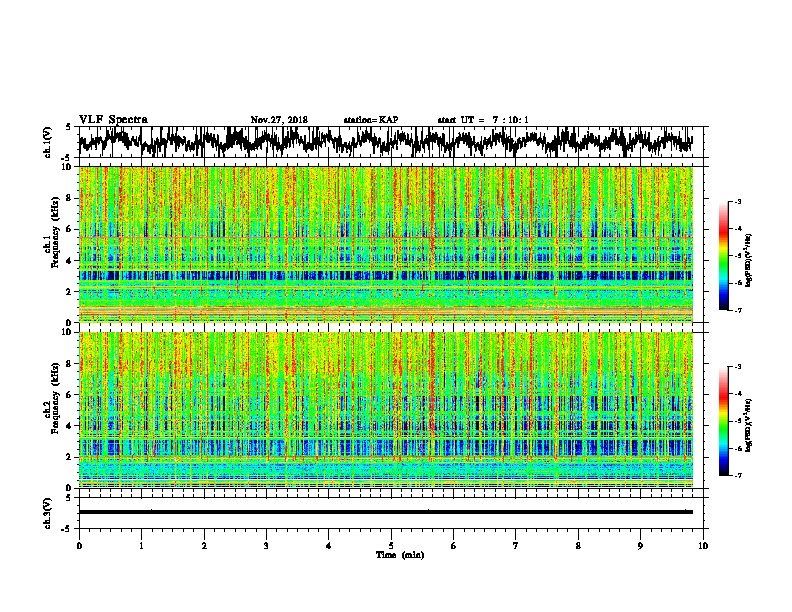Click the "ch.1(V)" waveform axis label

pyautogui.click(x=48, y=142)
